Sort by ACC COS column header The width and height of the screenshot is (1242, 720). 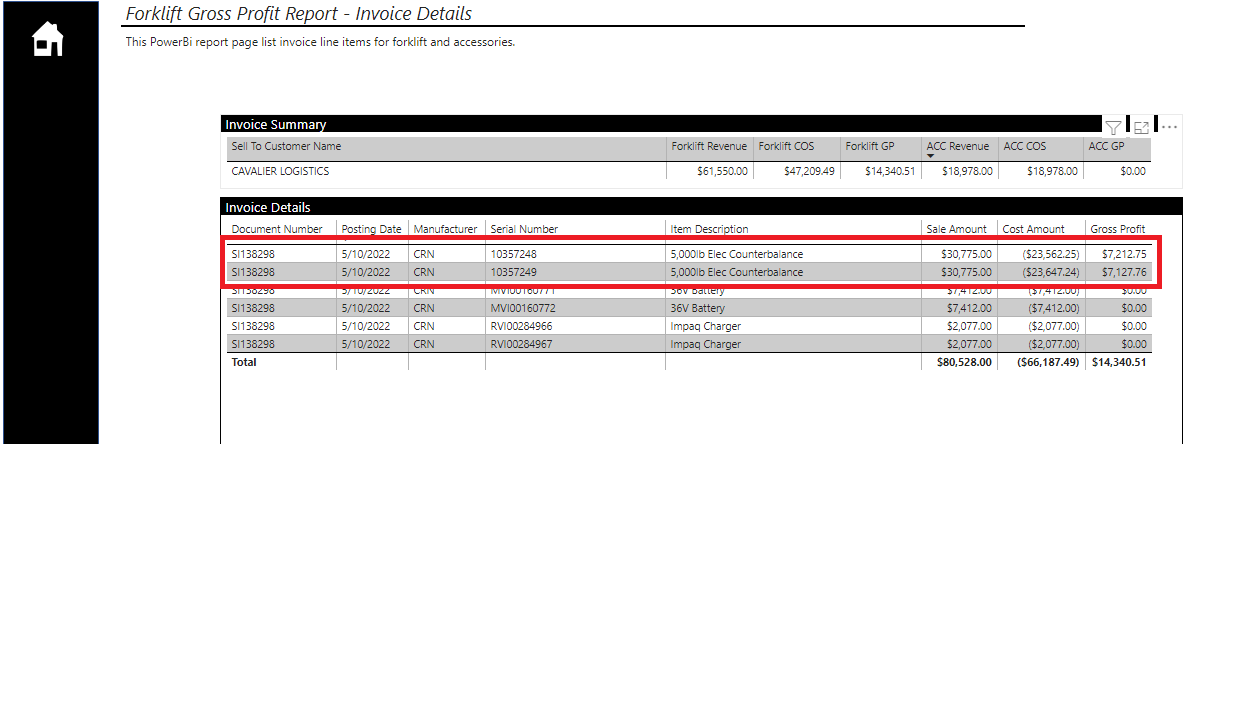click(x=1025, y=146)
